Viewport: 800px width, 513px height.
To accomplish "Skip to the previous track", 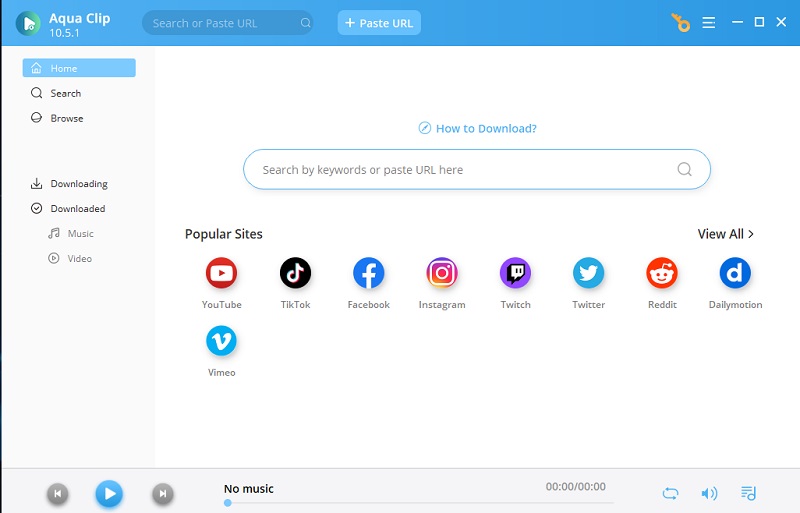I will click(58, 494).
